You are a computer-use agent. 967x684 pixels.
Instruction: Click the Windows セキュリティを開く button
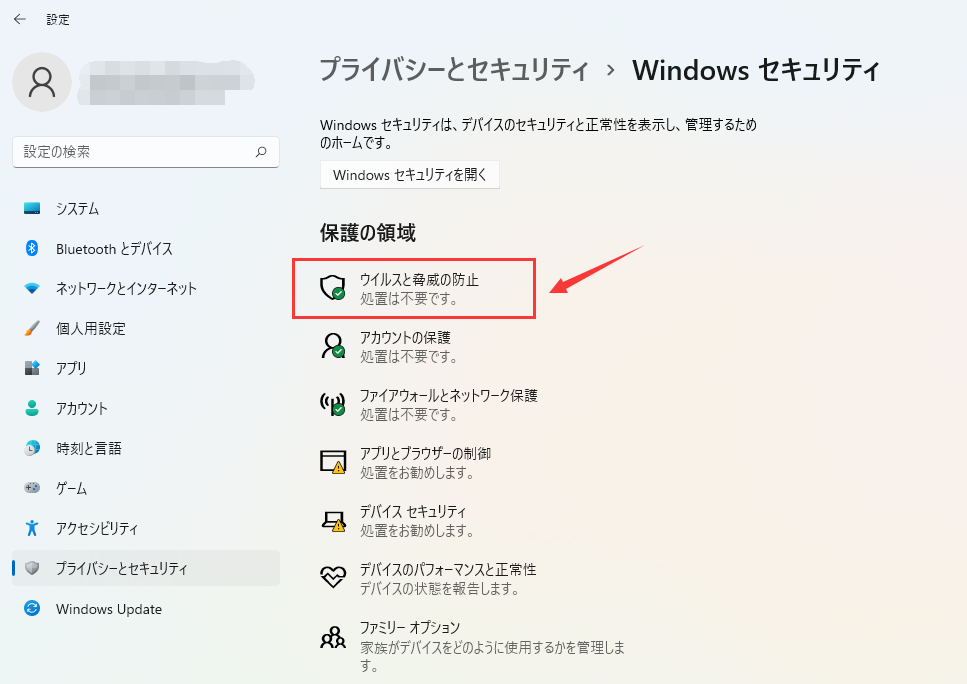410,173
